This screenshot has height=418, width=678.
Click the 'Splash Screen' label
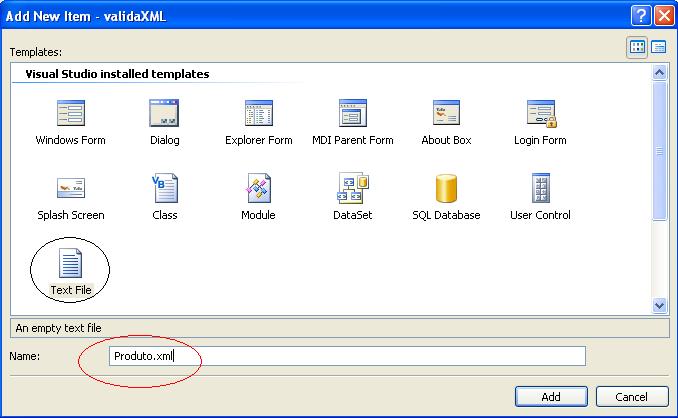tap(70, 215)
